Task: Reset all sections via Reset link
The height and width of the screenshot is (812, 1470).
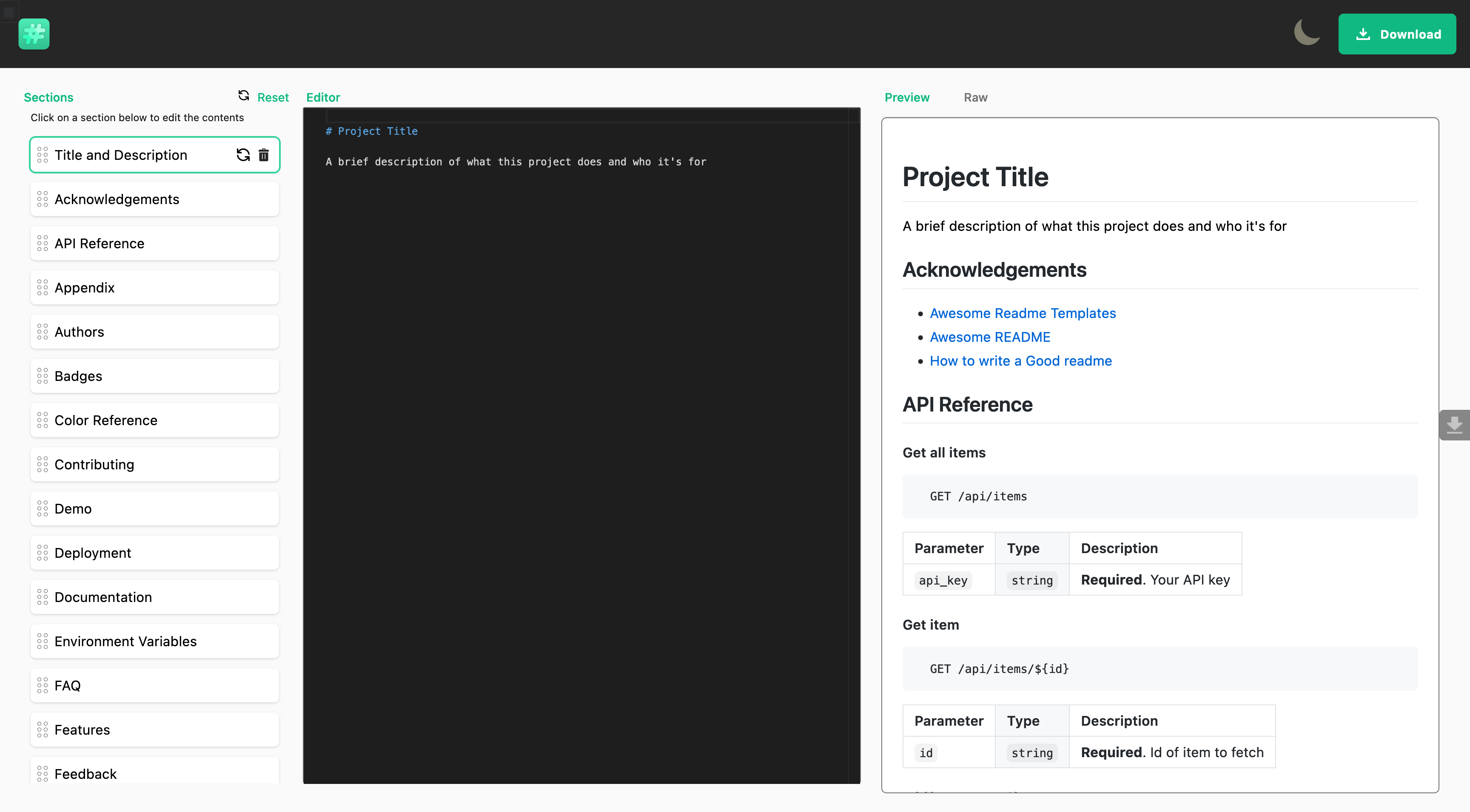Action: (x=272, y=97)
